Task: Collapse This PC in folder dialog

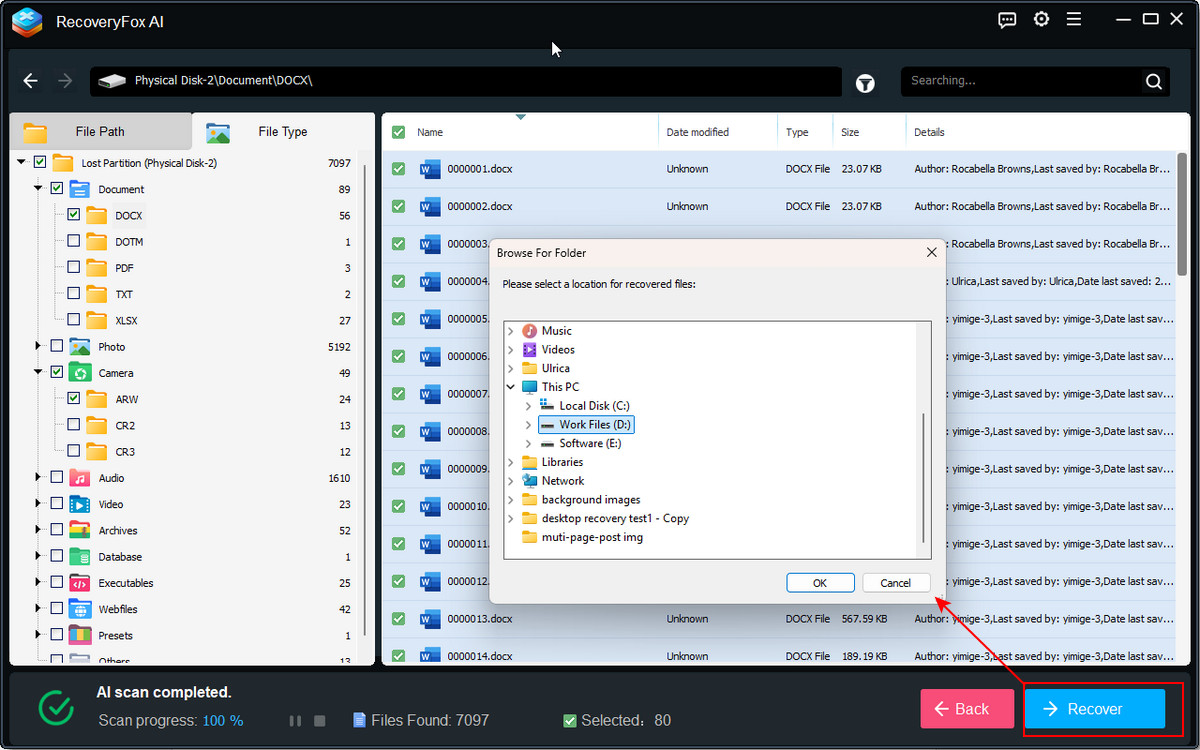Action: [x=511, y=387]
